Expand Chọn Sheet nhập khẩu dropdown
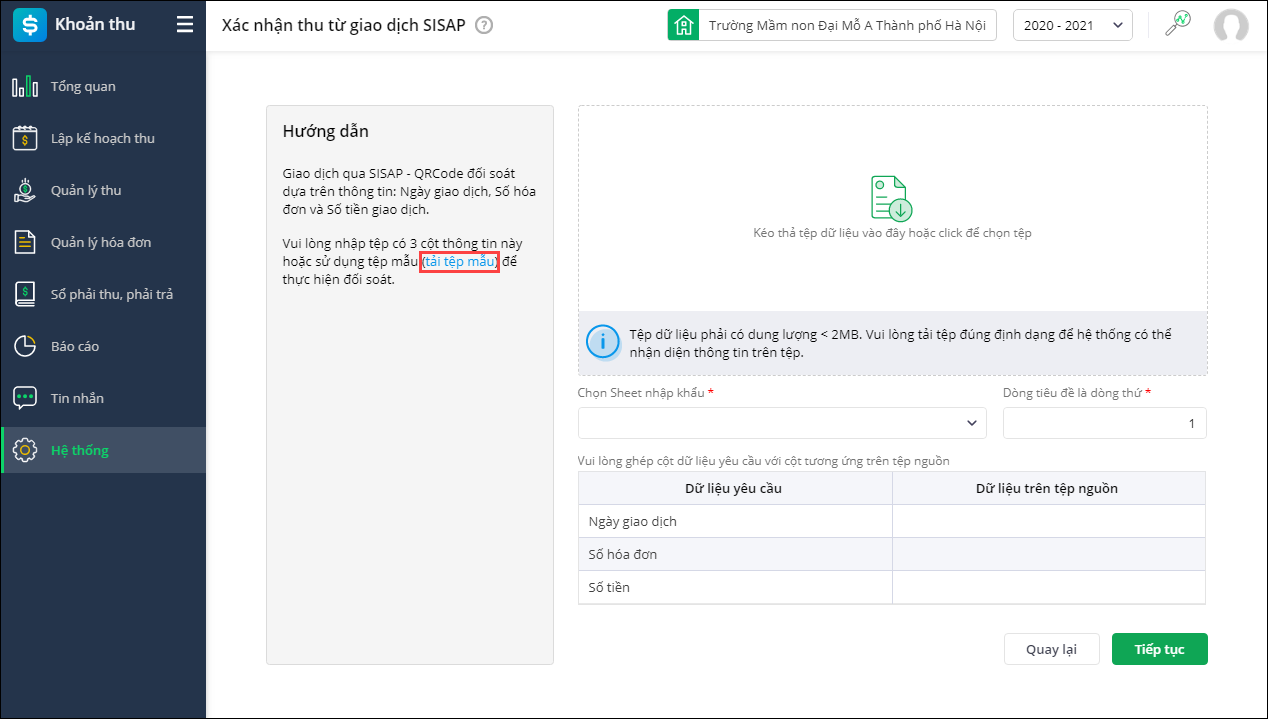Image resolution: width=1268 pixels, height=719 pixels. tap(782, 423)
